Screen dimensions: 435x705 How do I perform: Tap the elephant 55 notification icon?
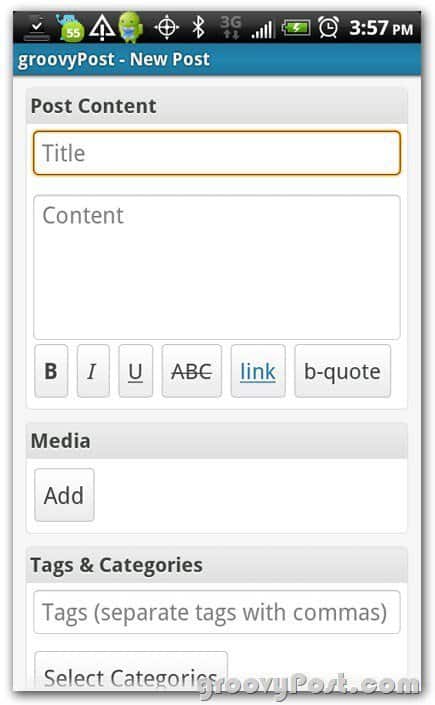point(70,28)
